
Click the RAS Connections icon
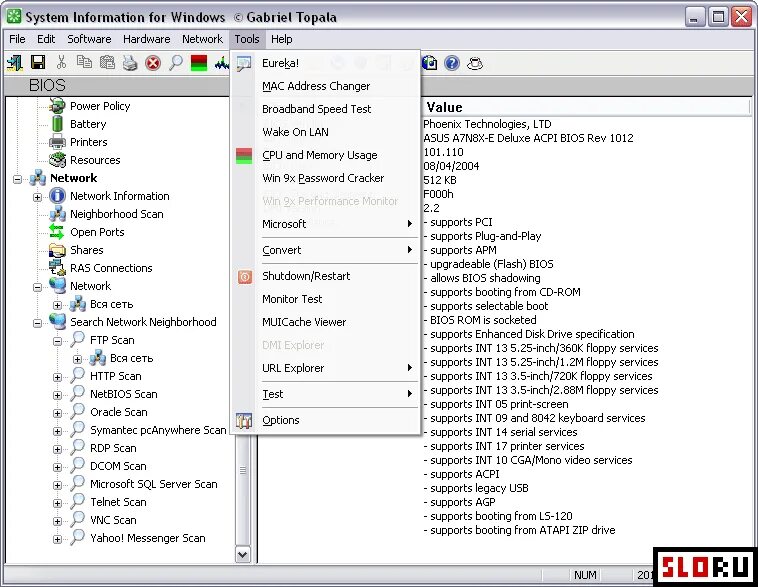click(x=57, y=268)
